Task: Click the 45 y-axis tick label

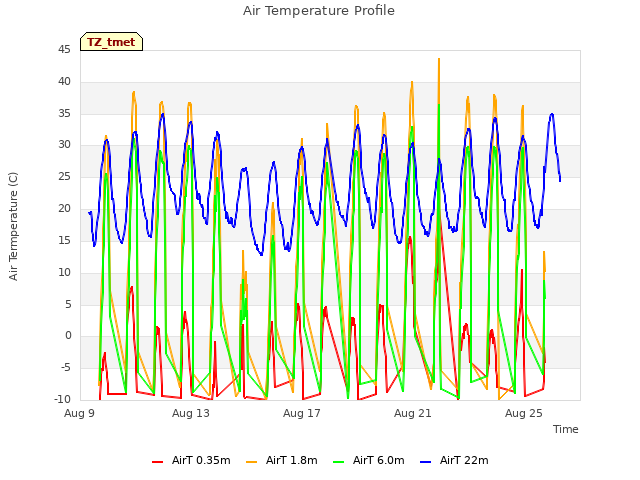Action: [64, 49]
